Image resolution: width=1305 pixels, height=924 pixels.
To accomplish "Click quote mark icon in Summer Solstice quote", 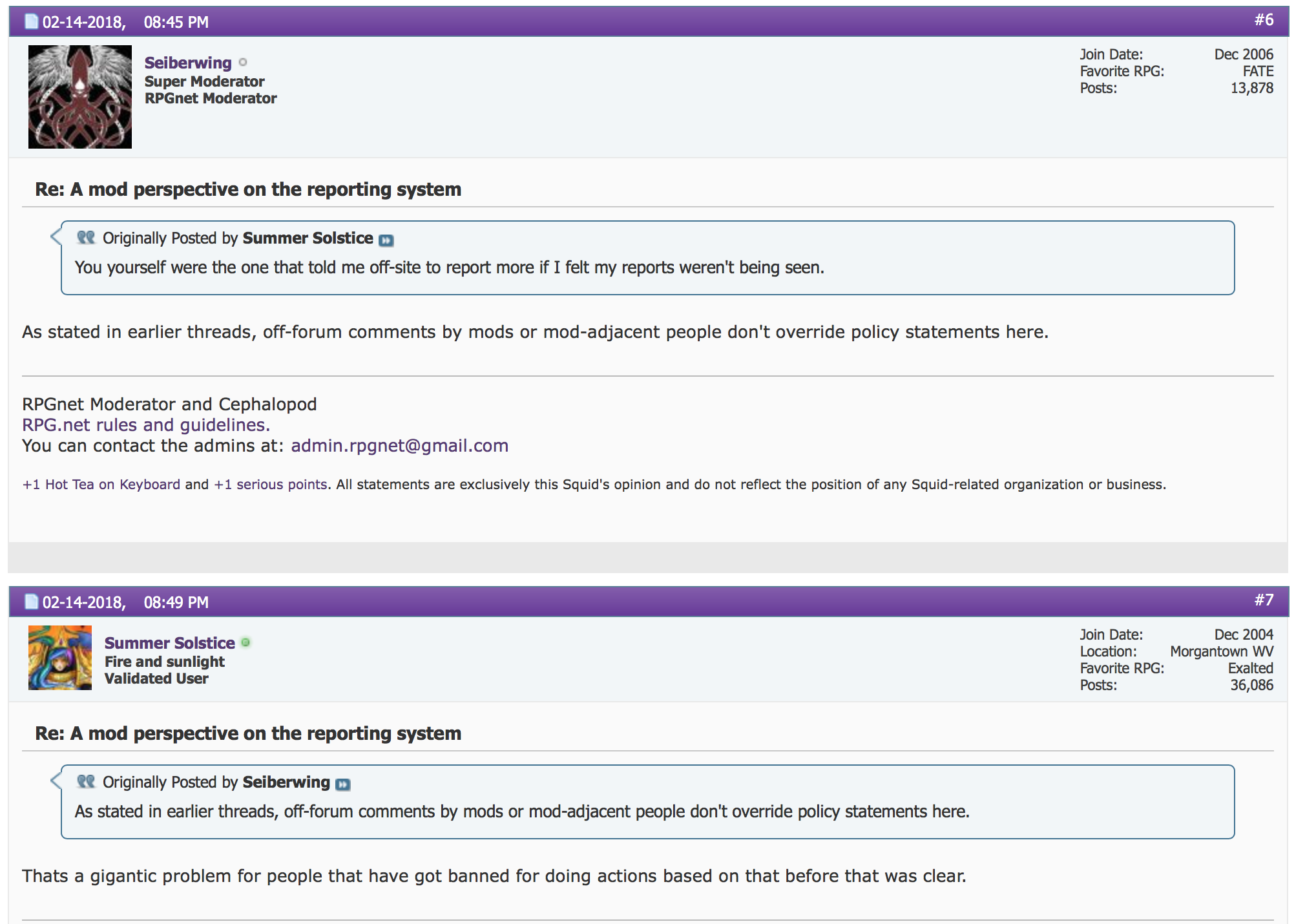I will pos(86,238).
